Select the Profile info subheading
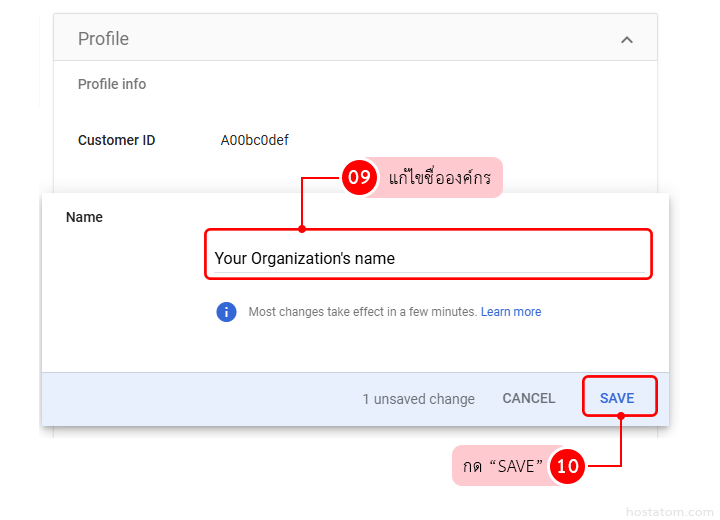This screenshot has height=520, width=720. (x=112, y=84)
